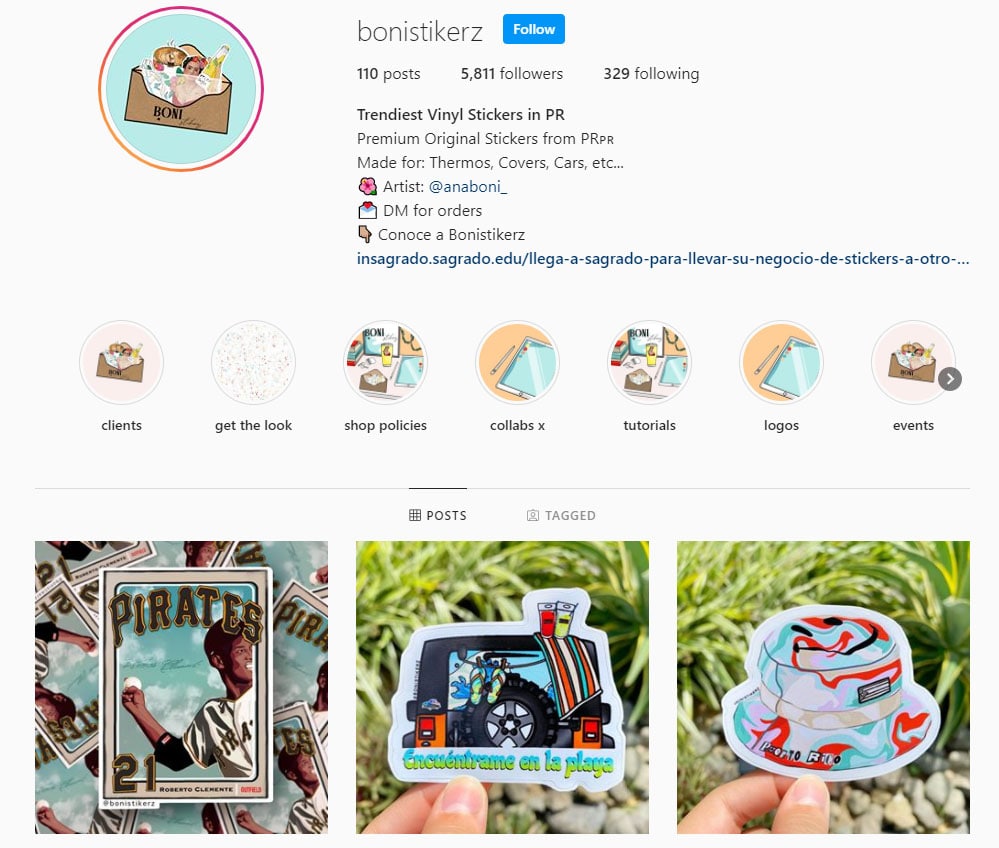999x848 pixels.
Task: Open the Puerto Rico bucket hat sticker post
Action: 823,687
